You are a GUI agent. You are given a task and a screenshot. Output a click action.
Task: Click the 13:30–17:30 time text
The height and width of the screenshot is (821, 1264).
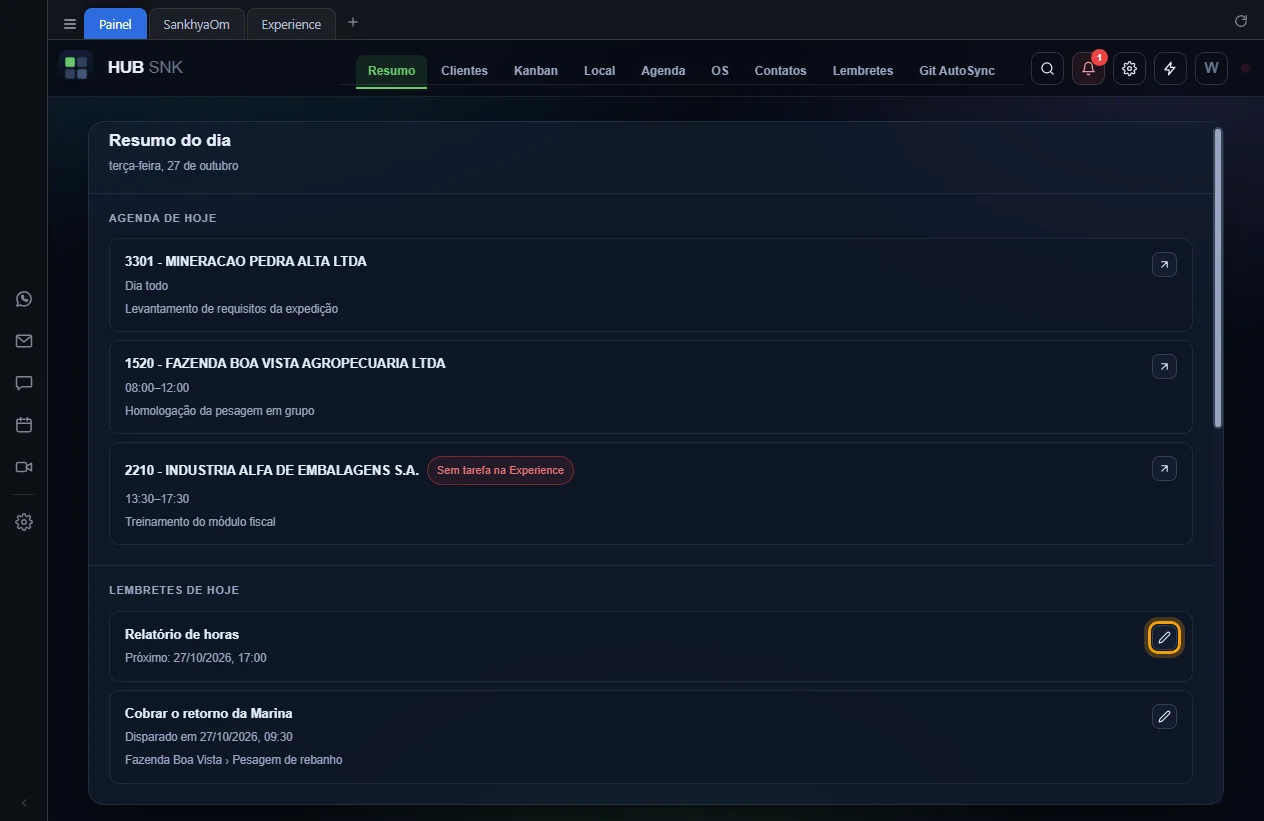pos(157,498)
